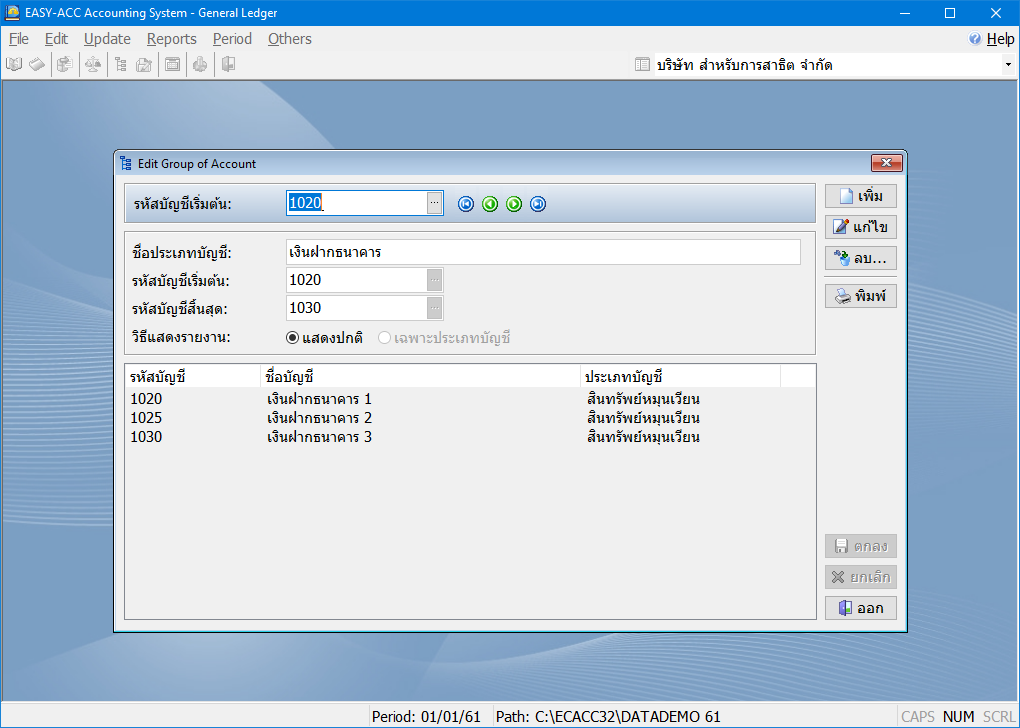
Task: Open lookup beside ending account code 1030
Action: (434, 308)
